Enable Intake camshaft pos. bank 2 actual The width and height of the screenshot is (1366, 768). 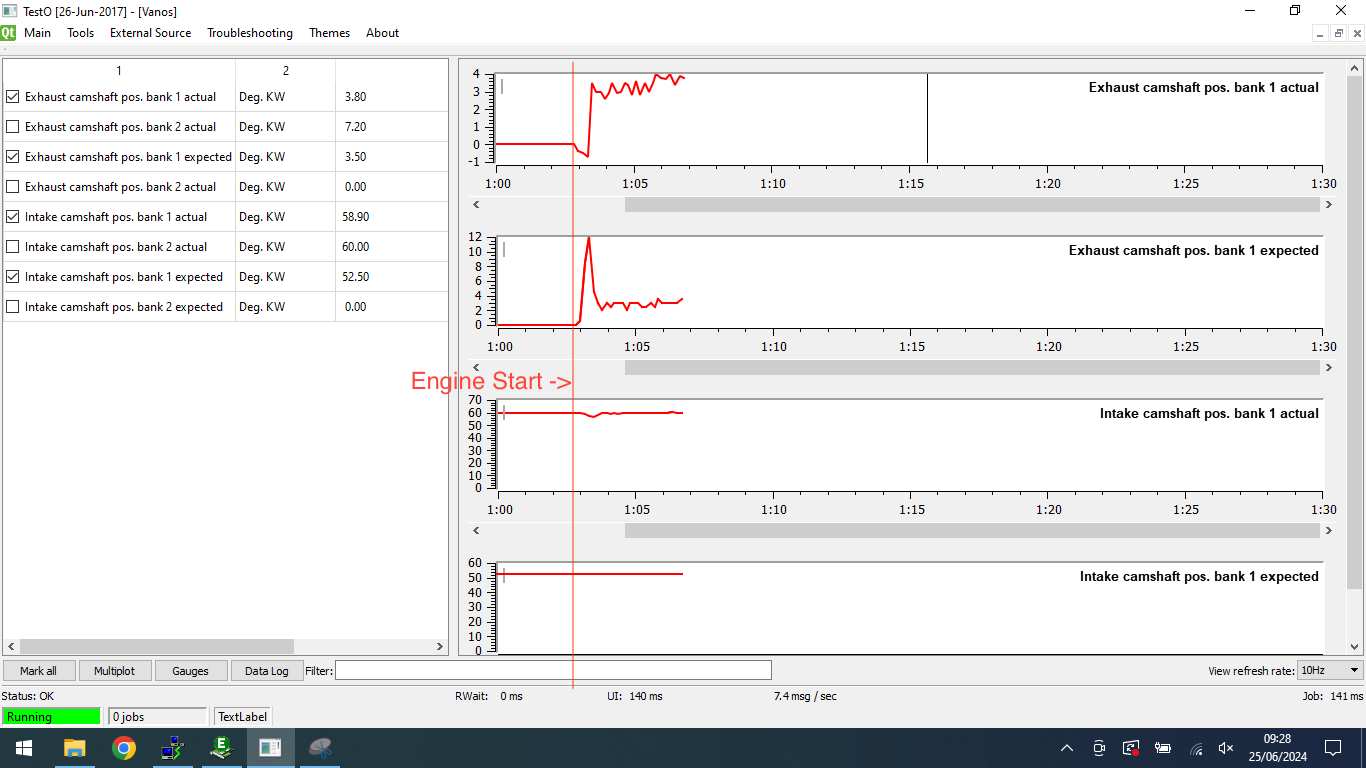tap(13, 247)
